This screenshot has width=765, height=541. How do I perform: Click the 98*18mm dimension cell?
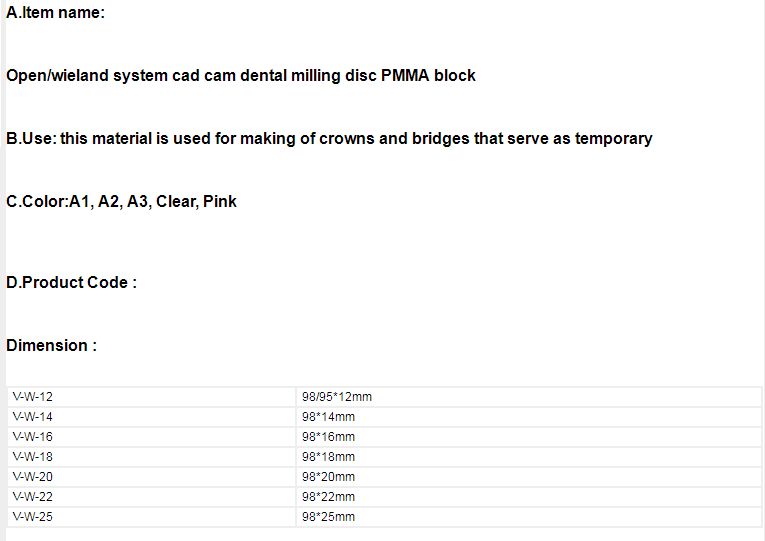[x=529, y=457]
